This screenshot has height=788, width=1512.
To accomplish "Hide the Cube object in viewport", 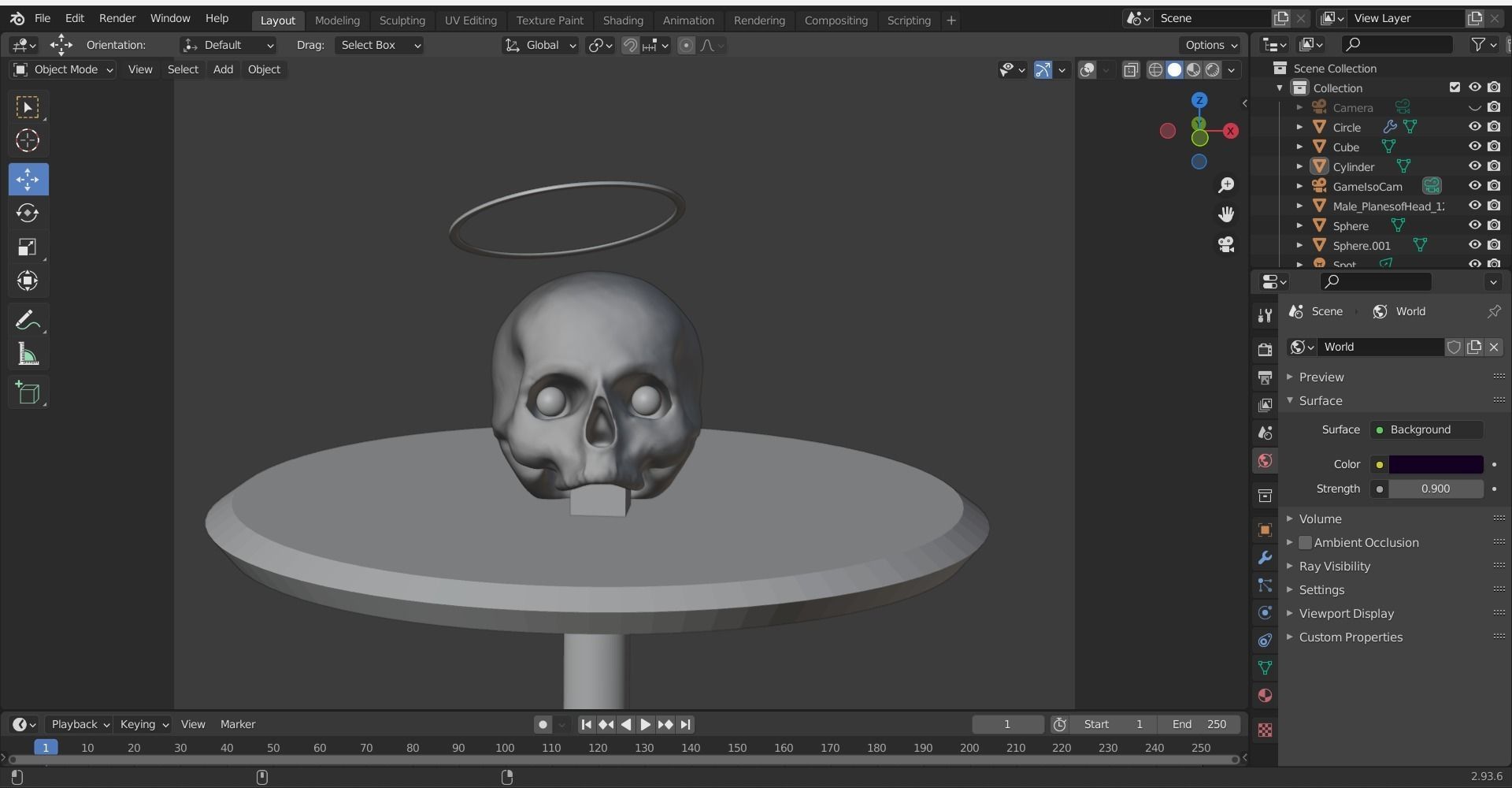I will click(x=1474, y=147).
